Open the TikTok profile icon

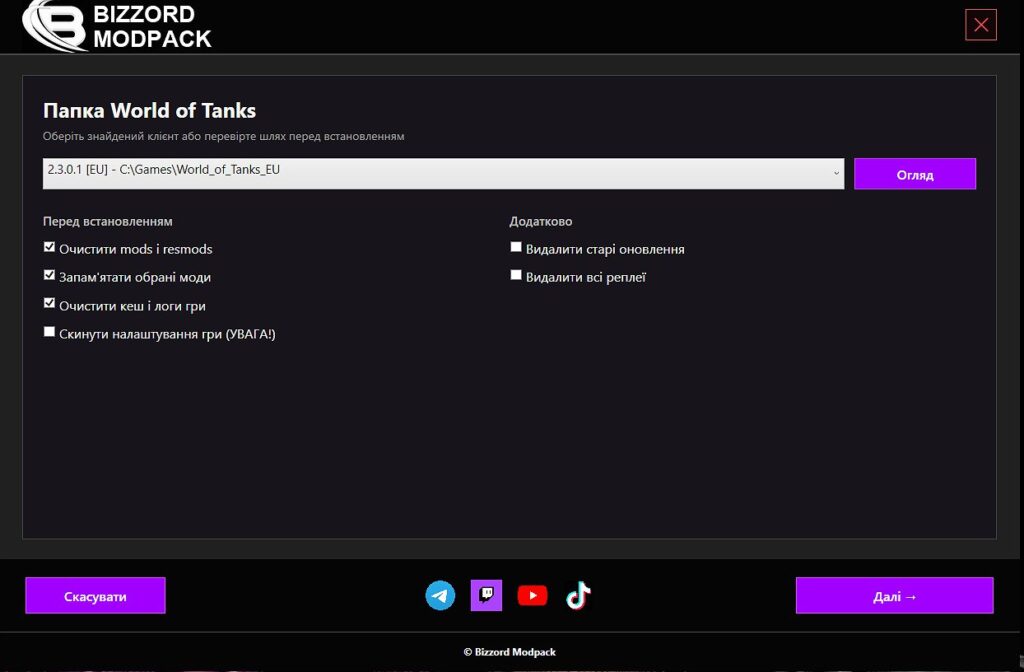(578, 596)
